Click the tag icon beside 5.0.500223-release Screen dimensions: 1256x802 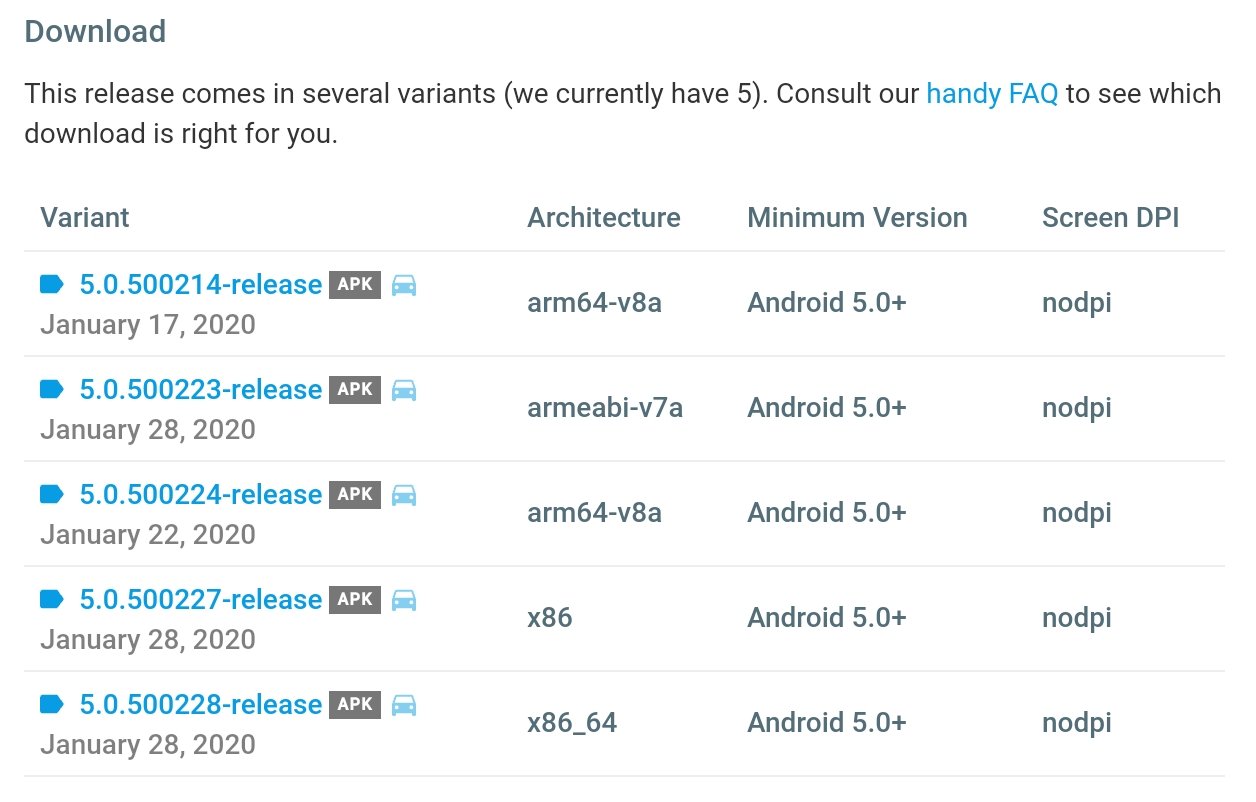tap(52, 389)
